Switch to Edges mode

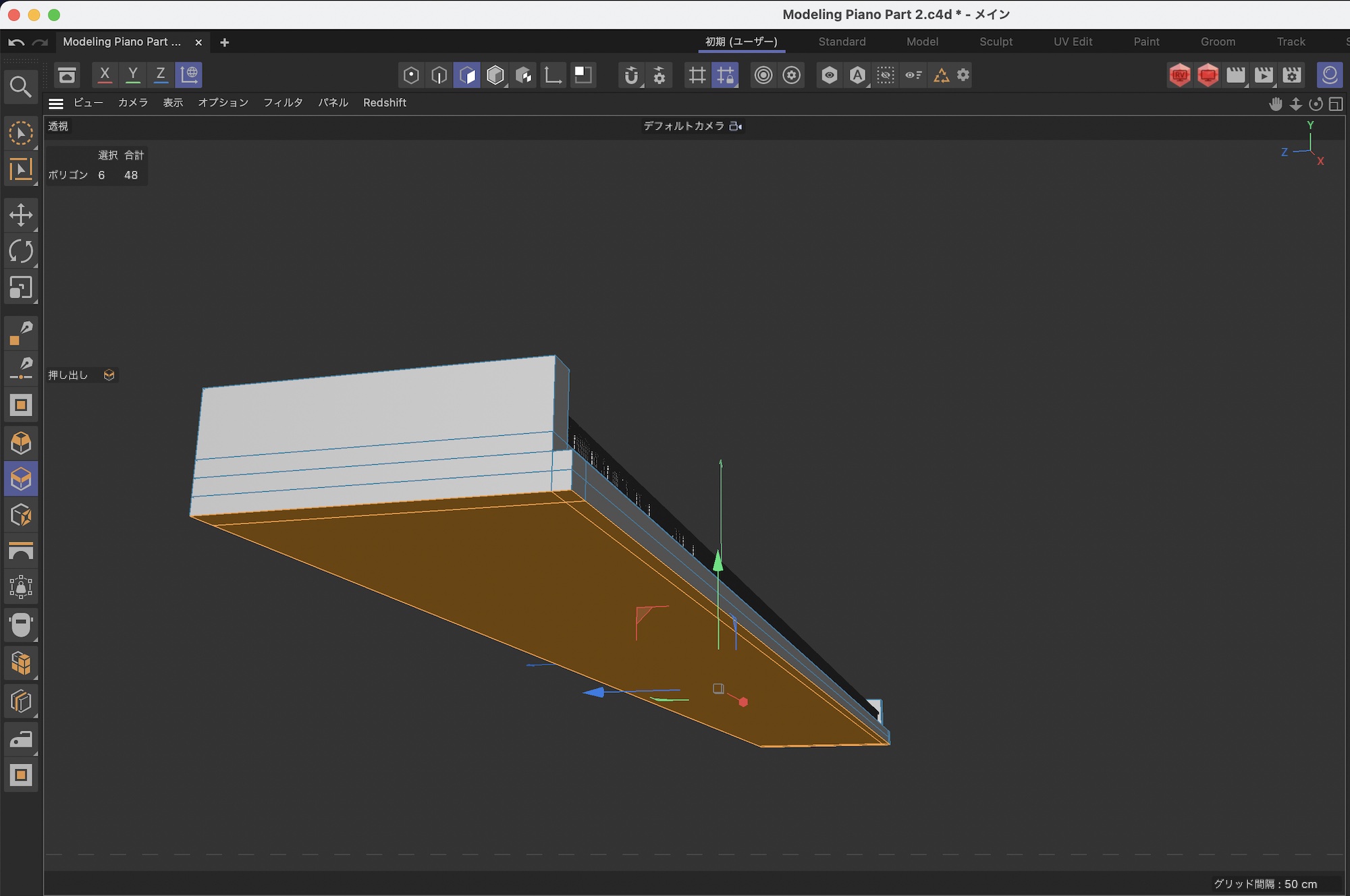(x=439, y=75)
